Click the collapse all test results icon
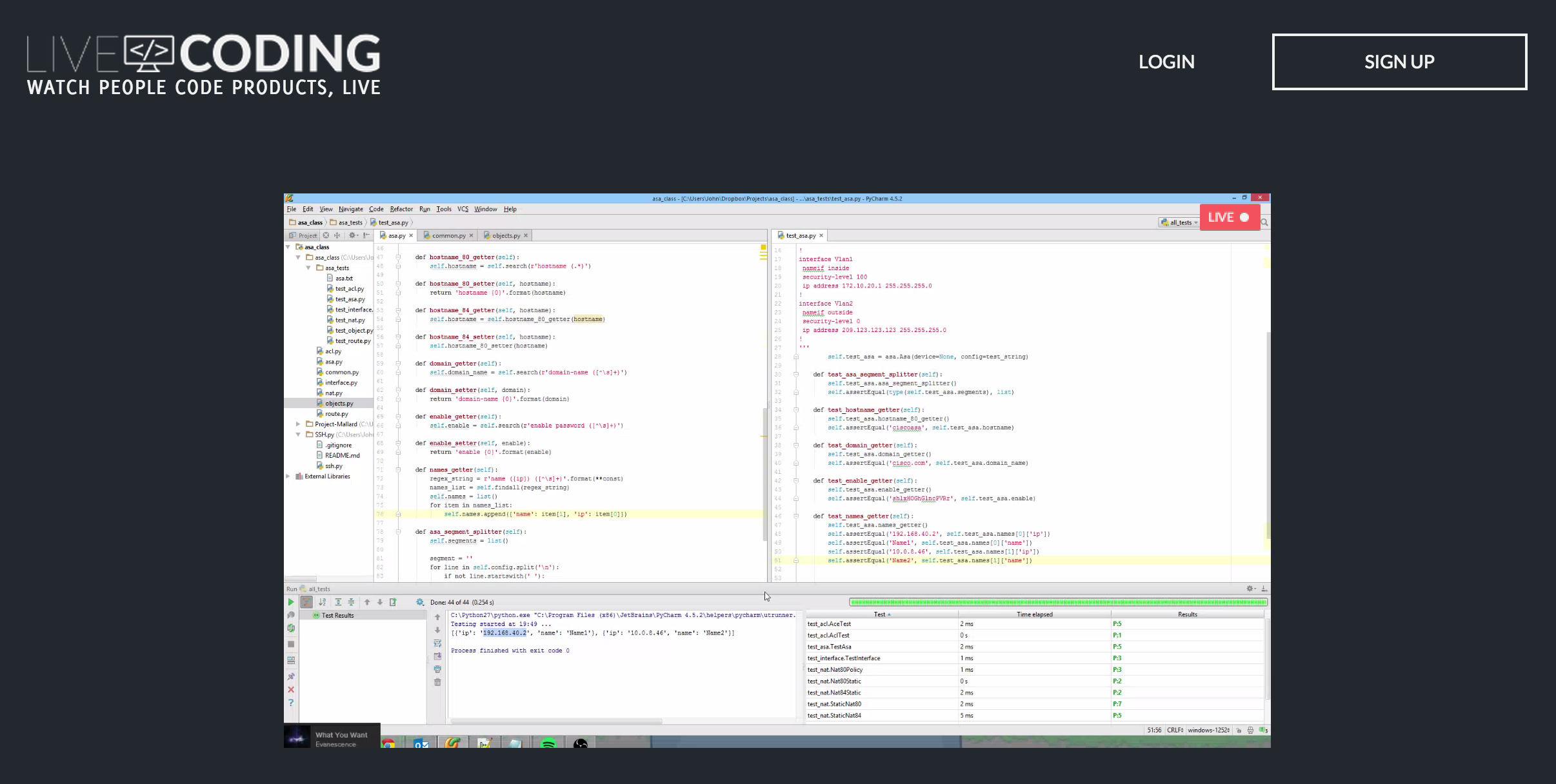 tap(351, 602)
